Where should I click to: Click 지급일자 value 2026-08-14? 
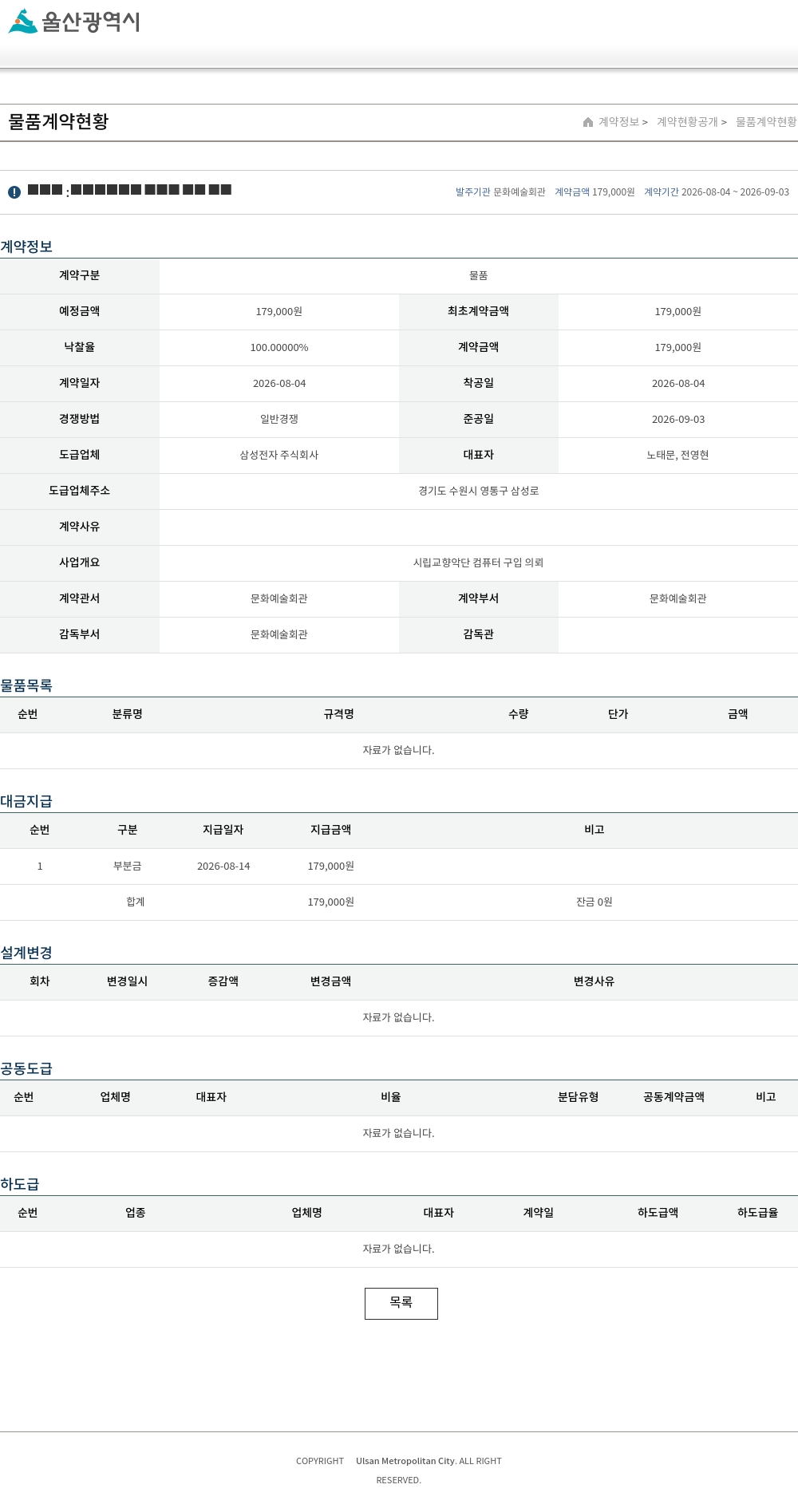pos(223,867)
